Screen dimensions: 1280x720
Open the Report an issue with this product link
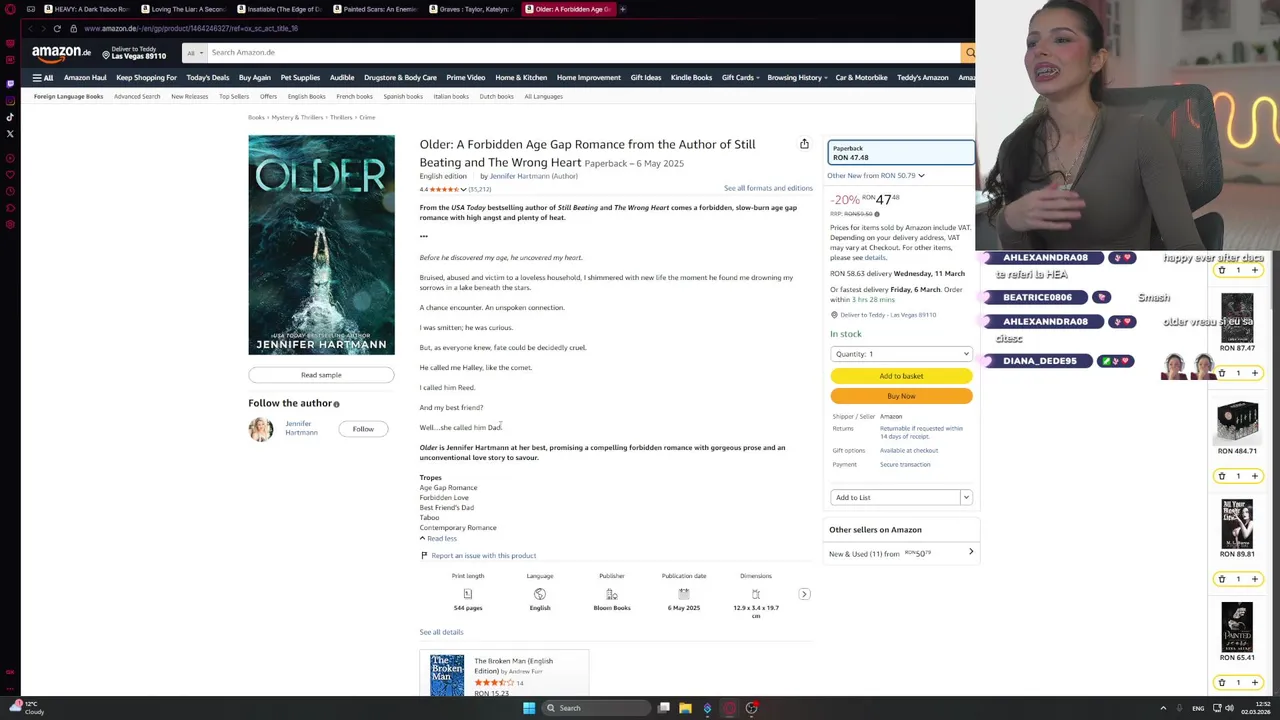click(483, 556)
